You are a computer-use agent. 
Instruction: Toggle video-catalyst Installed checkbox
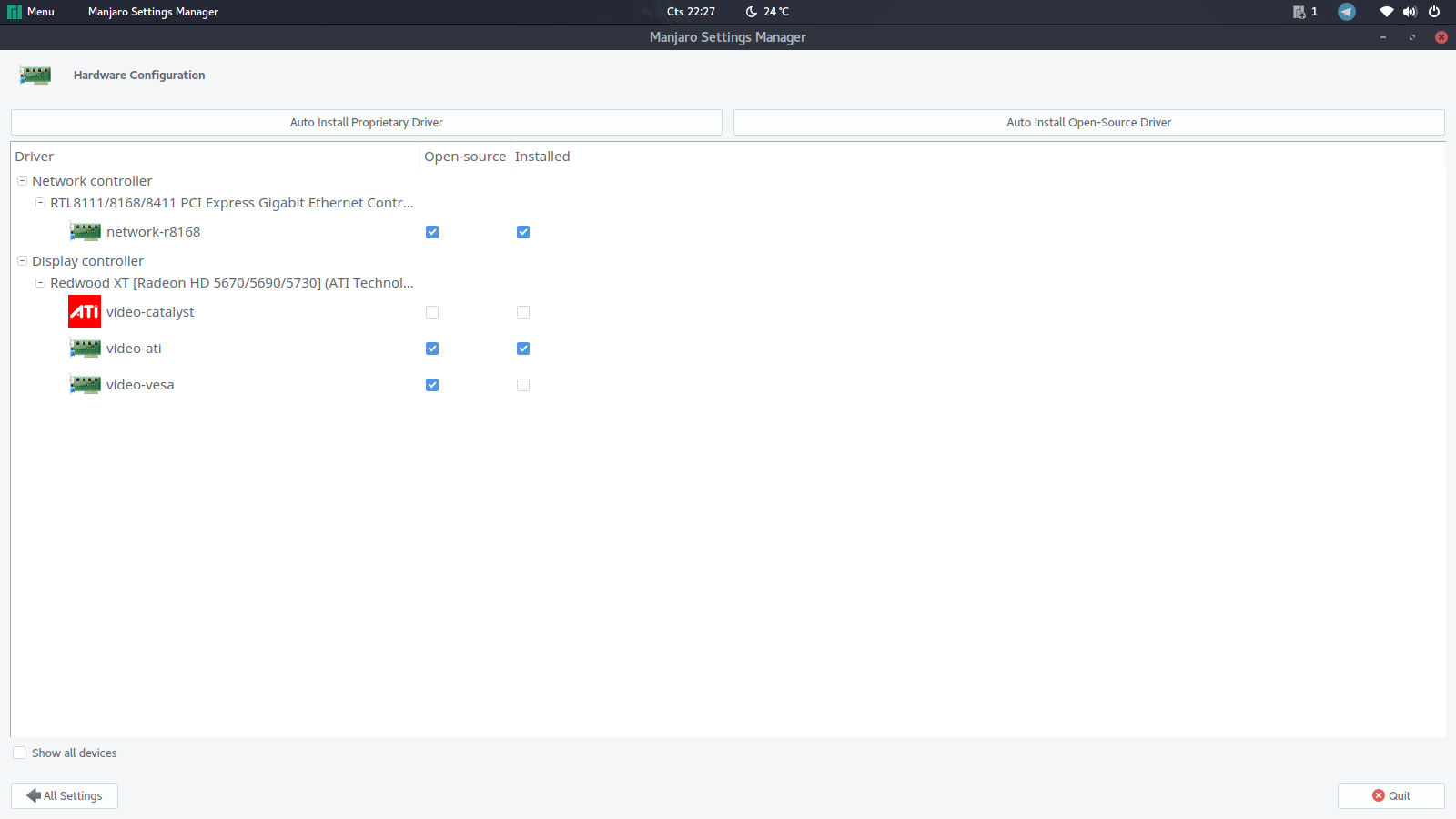click(523, 312)
